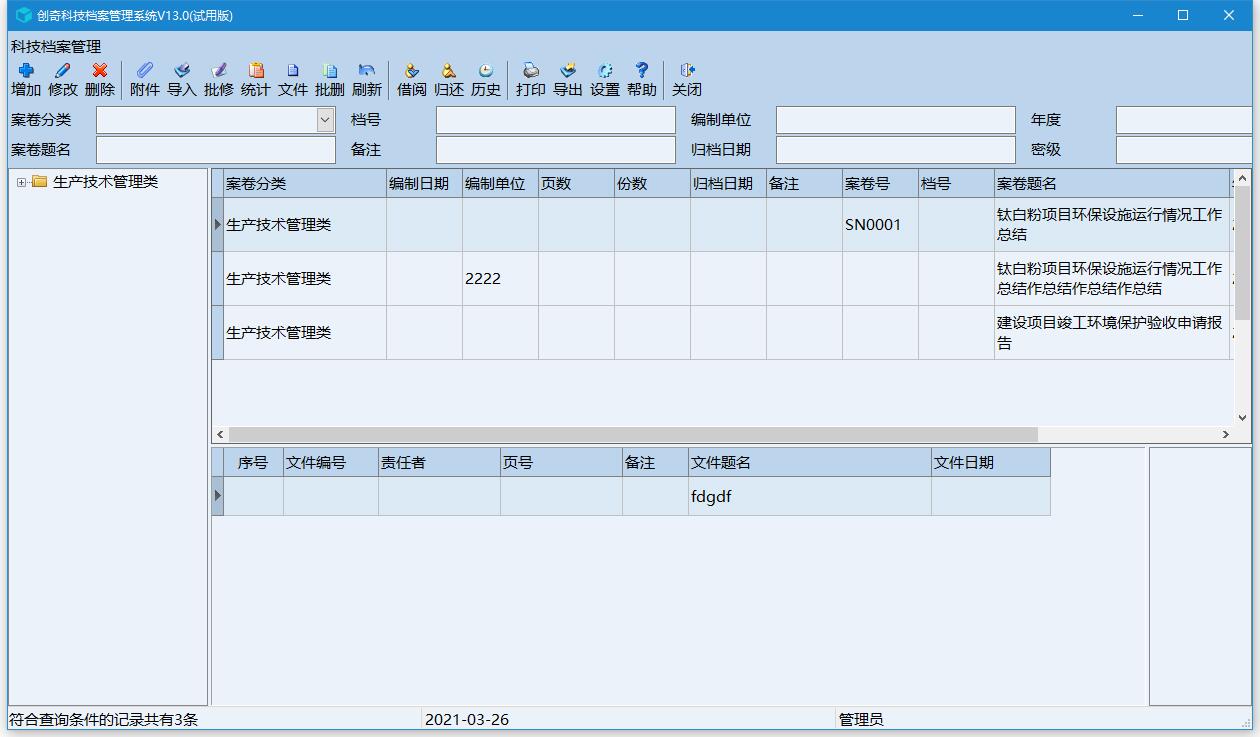Click the 文件日期 column header

[x=991, y=463]
